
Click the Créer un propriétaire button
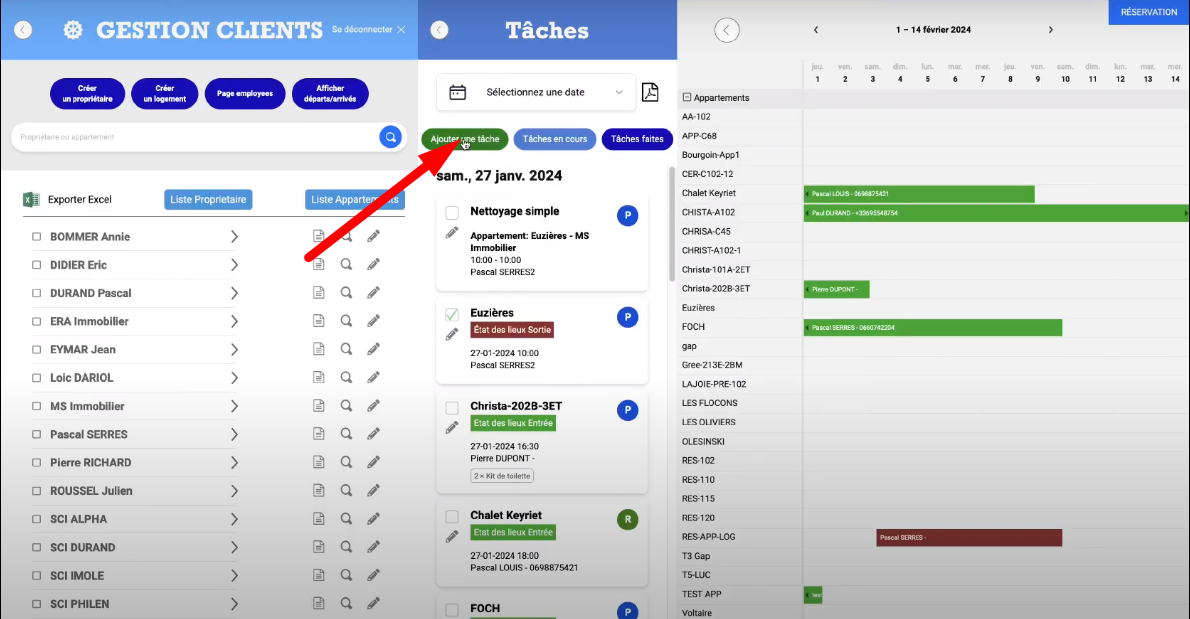pos(87,94)
